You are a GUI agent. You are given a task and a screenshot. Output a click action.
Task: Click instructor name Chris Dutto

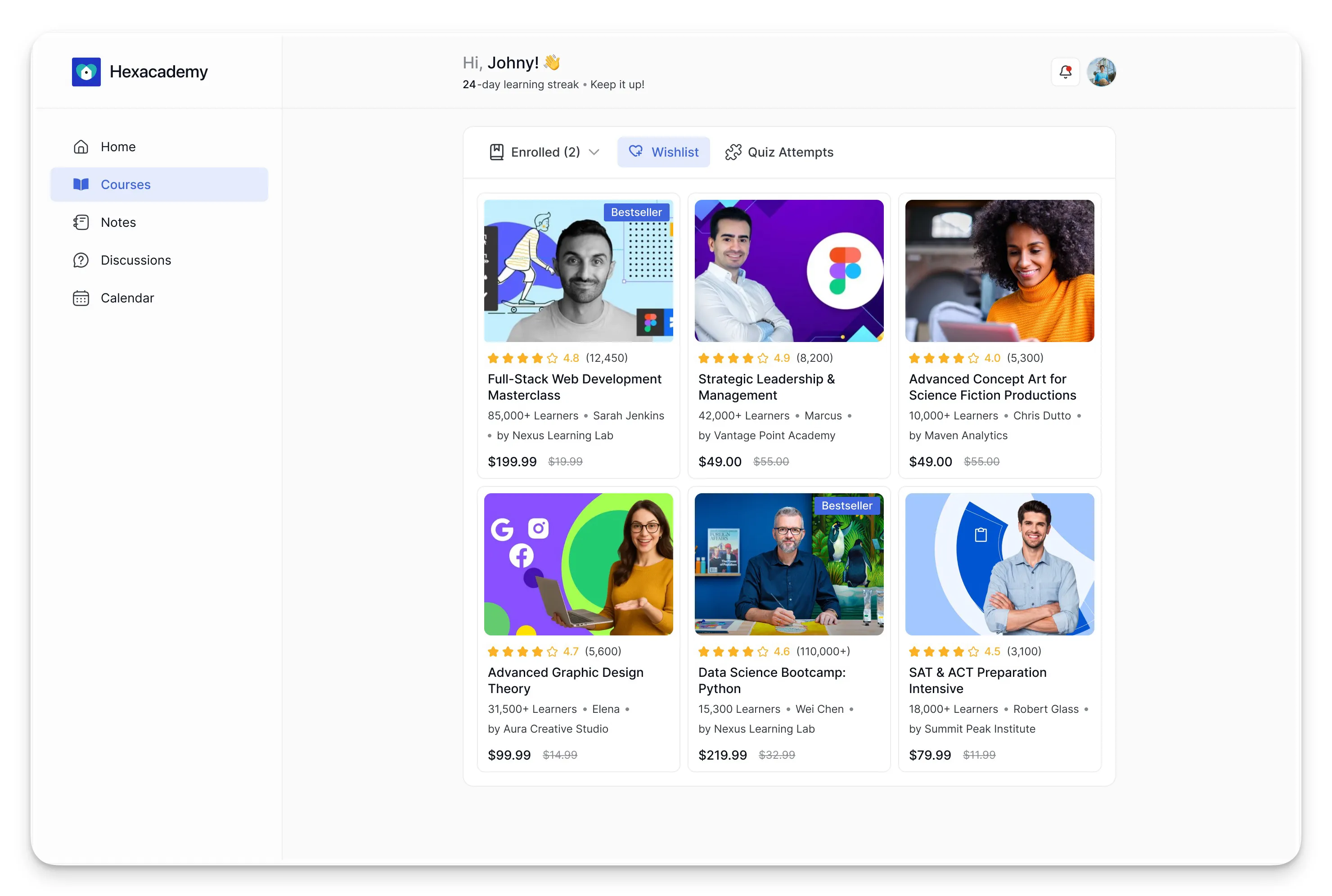click(1042, 416)
